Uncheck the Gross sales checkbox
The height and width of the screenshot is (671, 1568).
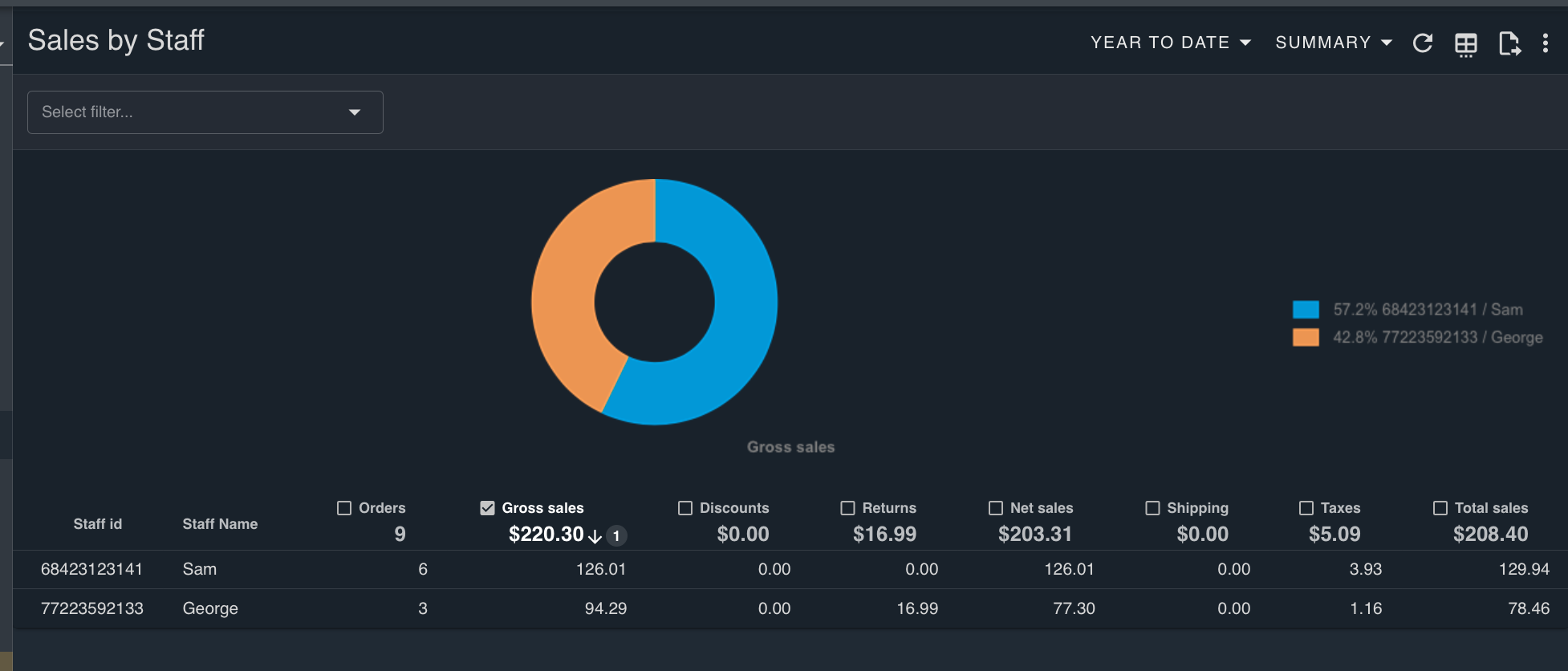(487, 508)
